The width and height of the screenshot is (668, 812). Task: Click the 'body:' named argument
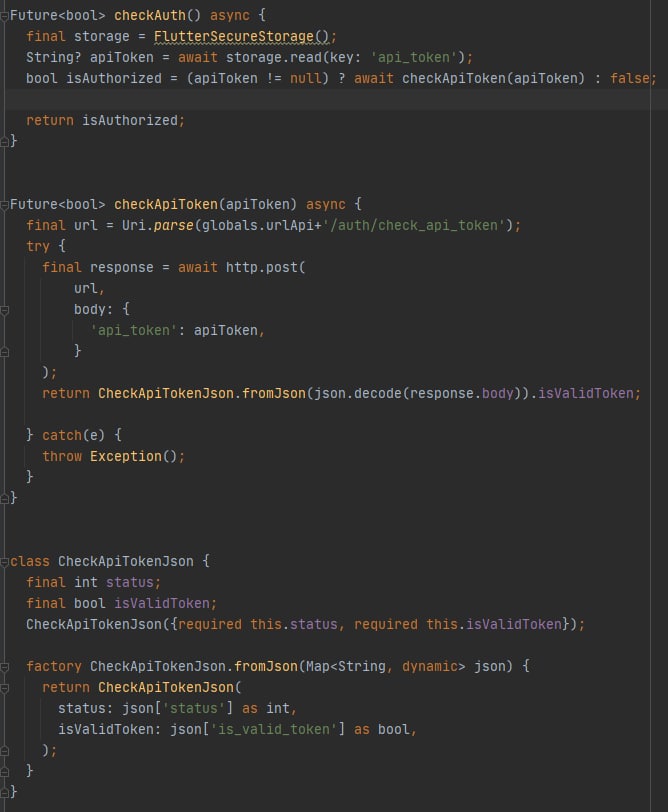click(93, 310)
